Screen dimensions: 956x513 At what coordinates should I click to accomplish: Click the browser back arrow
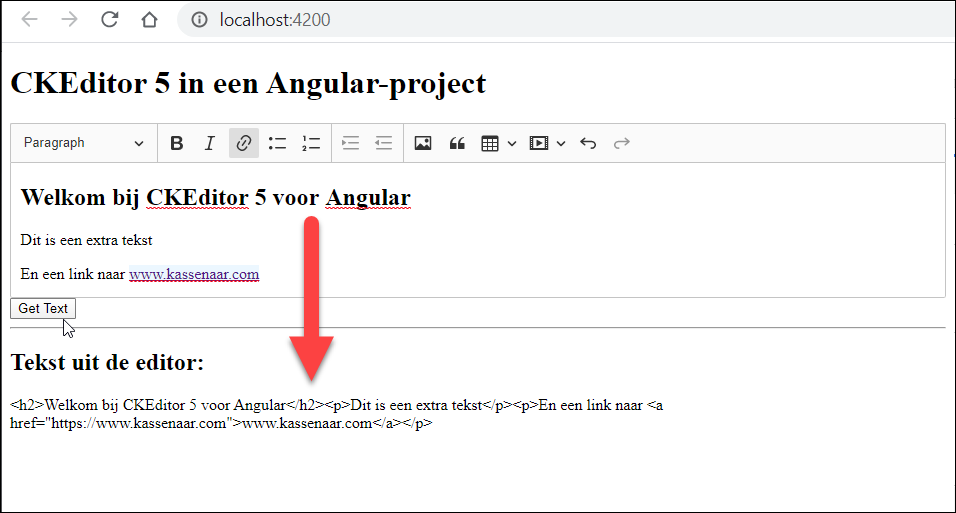29,20
